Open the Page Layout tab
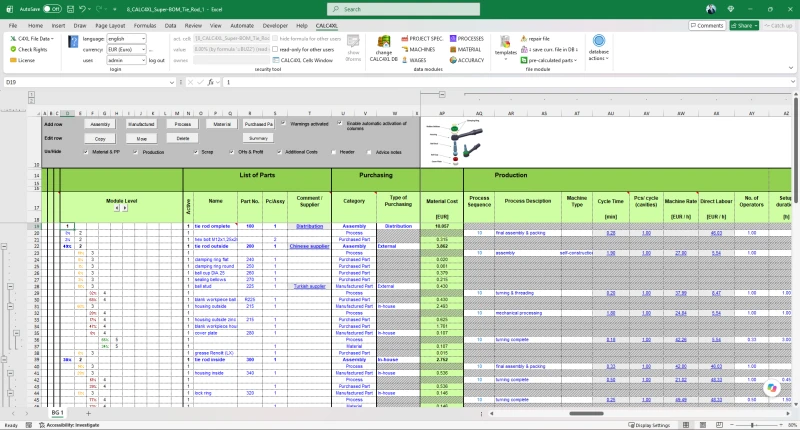The height and width of the screenshot is (430, 800). click(110, 26)
